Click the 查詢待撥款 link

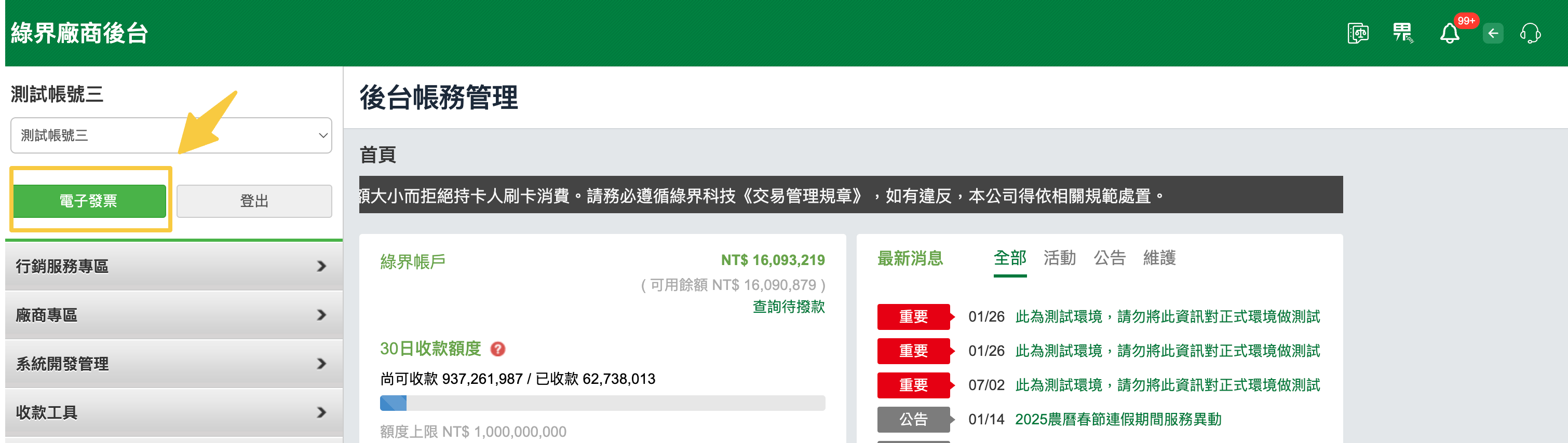pos(789,307)
